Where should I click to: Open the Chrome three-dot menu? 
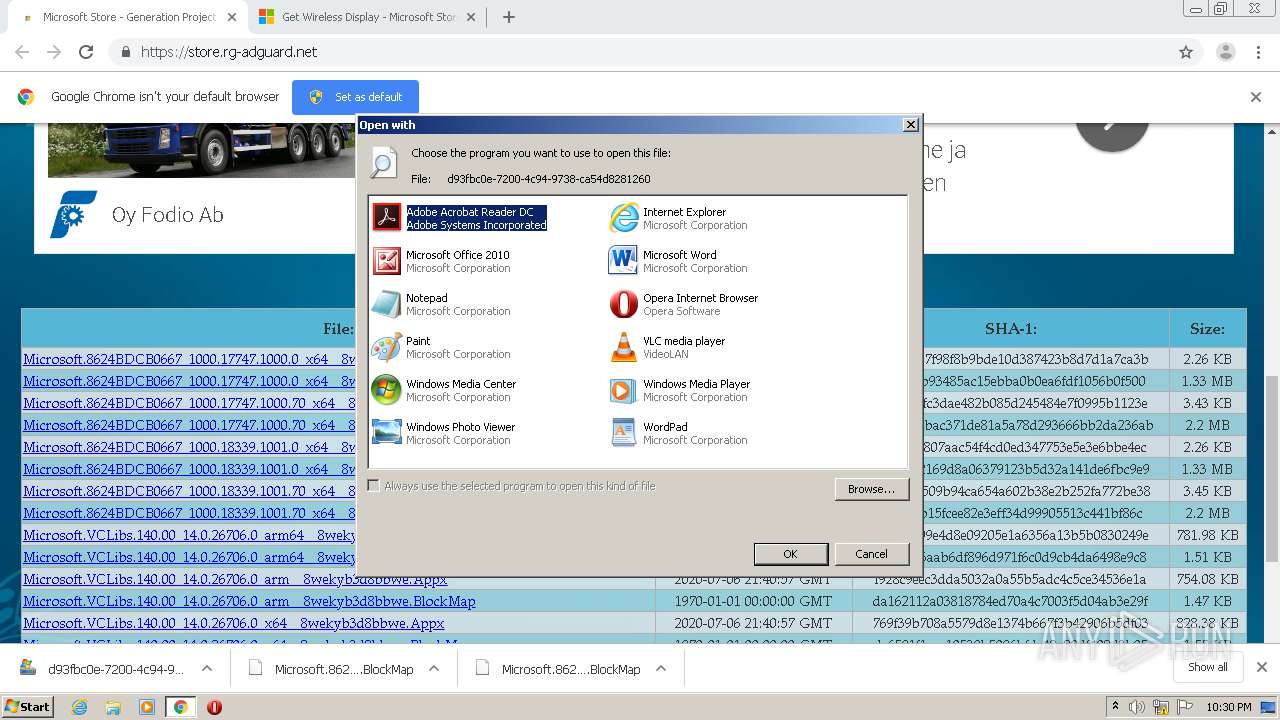coord(1258,52)
